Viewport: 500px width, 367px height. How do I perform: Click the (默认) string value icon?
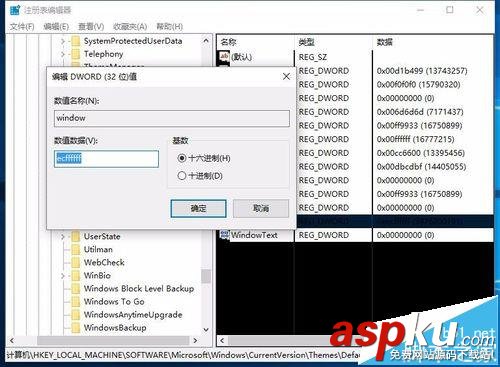(224, 56)
